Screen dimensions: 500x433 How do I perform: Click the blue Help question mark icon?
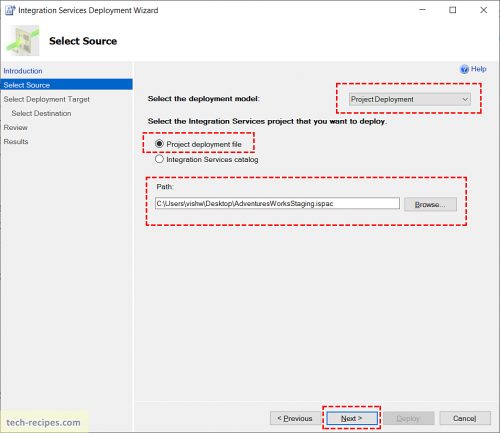tap(464, 69)
